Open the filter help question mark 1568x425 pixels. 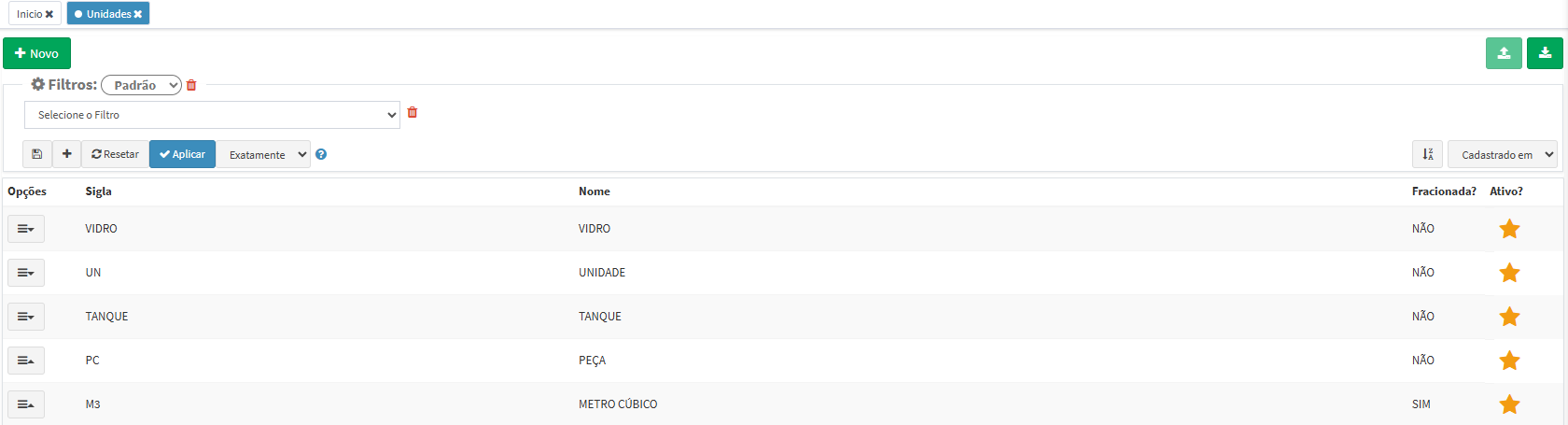click(321, 154)
